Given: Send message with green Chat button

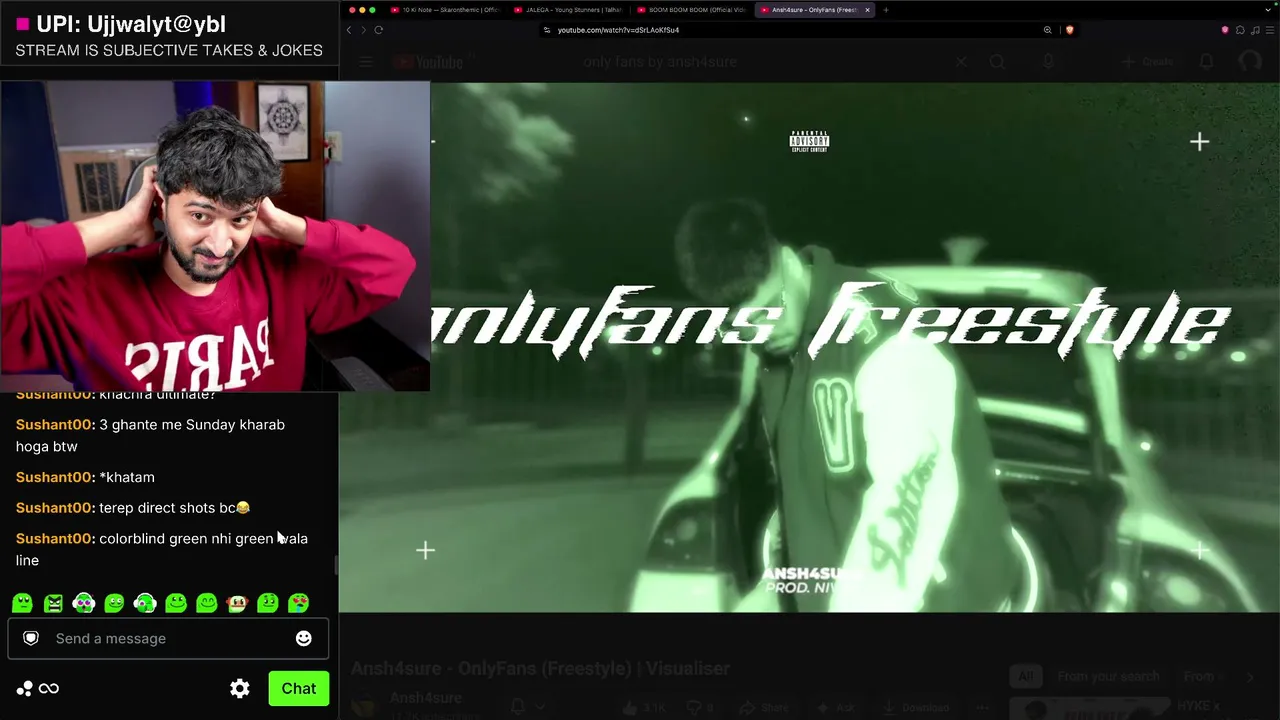Looking at the screenshot, I should point(298,688).
